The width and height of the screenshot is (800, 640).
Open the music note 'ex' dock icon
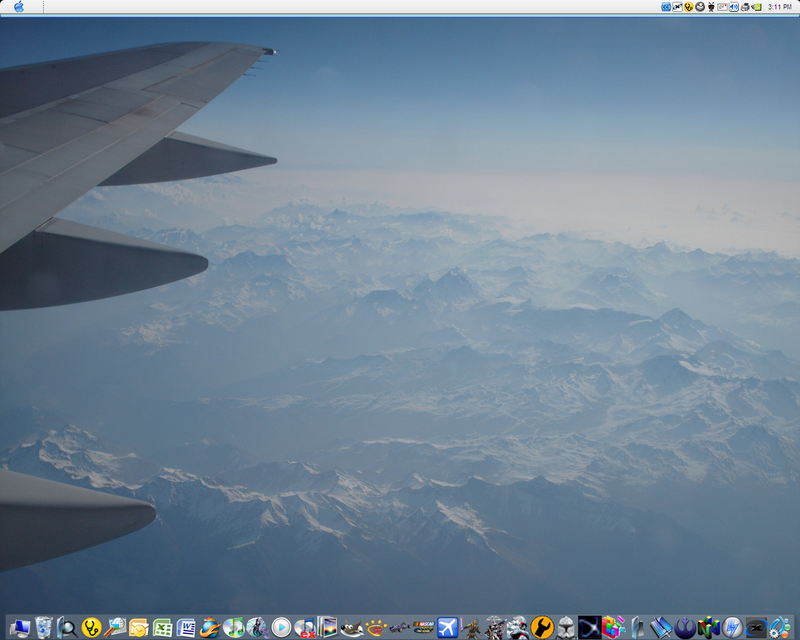point(305,628)
